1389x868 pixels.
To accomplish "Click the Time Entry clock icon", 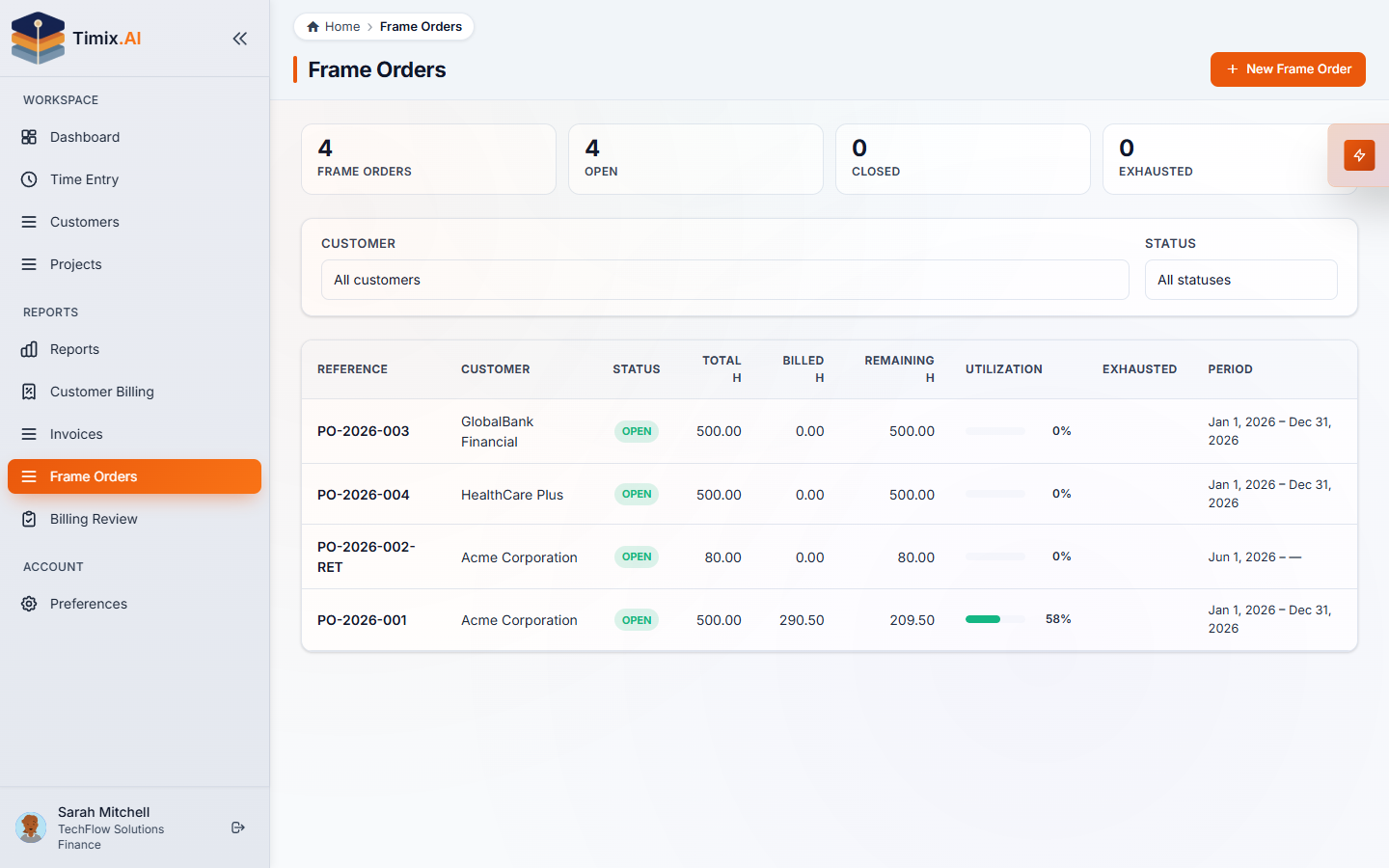I will (29, 179).
